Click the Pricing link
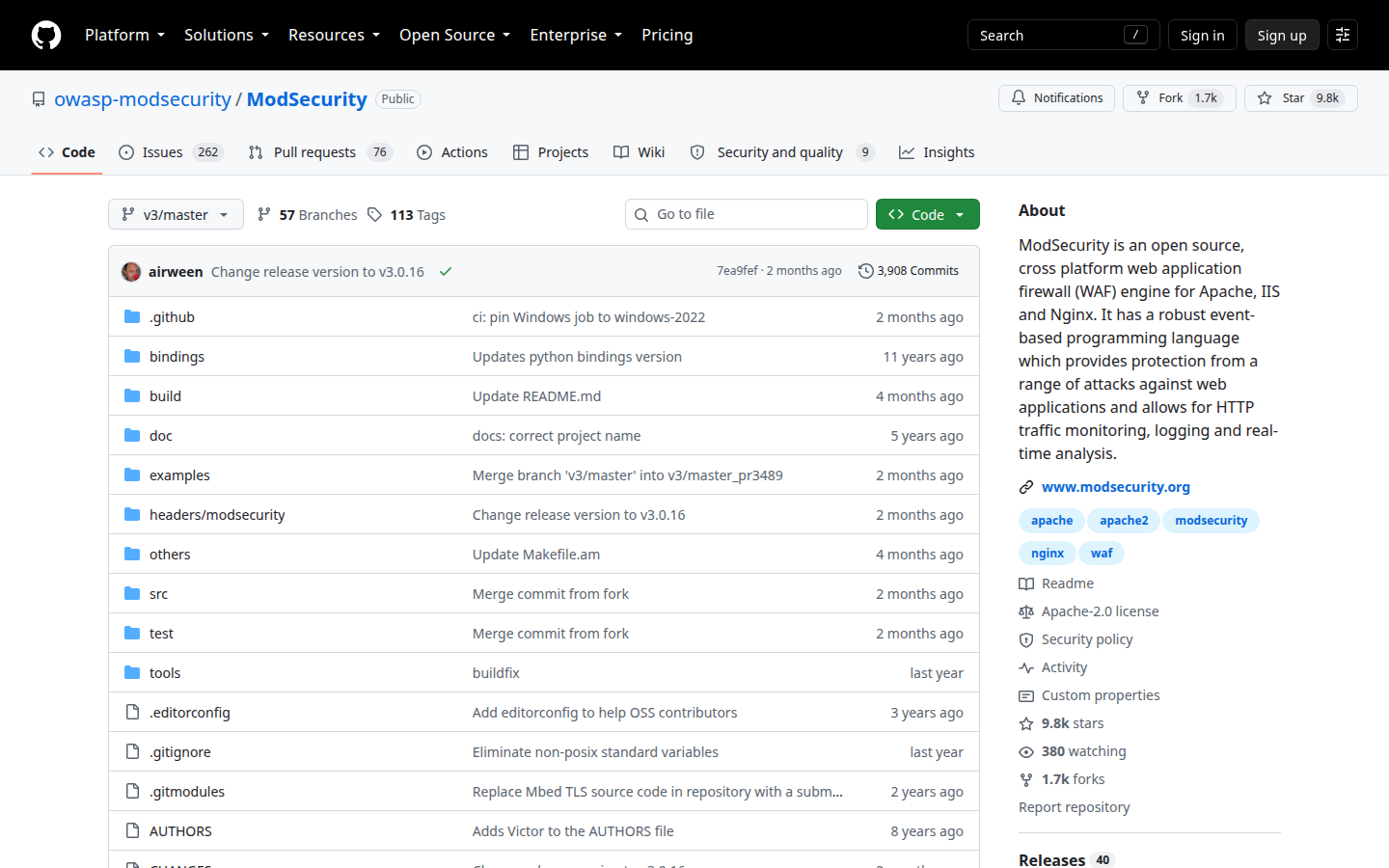Viewport: 1389px width, 868px height. 667,35
